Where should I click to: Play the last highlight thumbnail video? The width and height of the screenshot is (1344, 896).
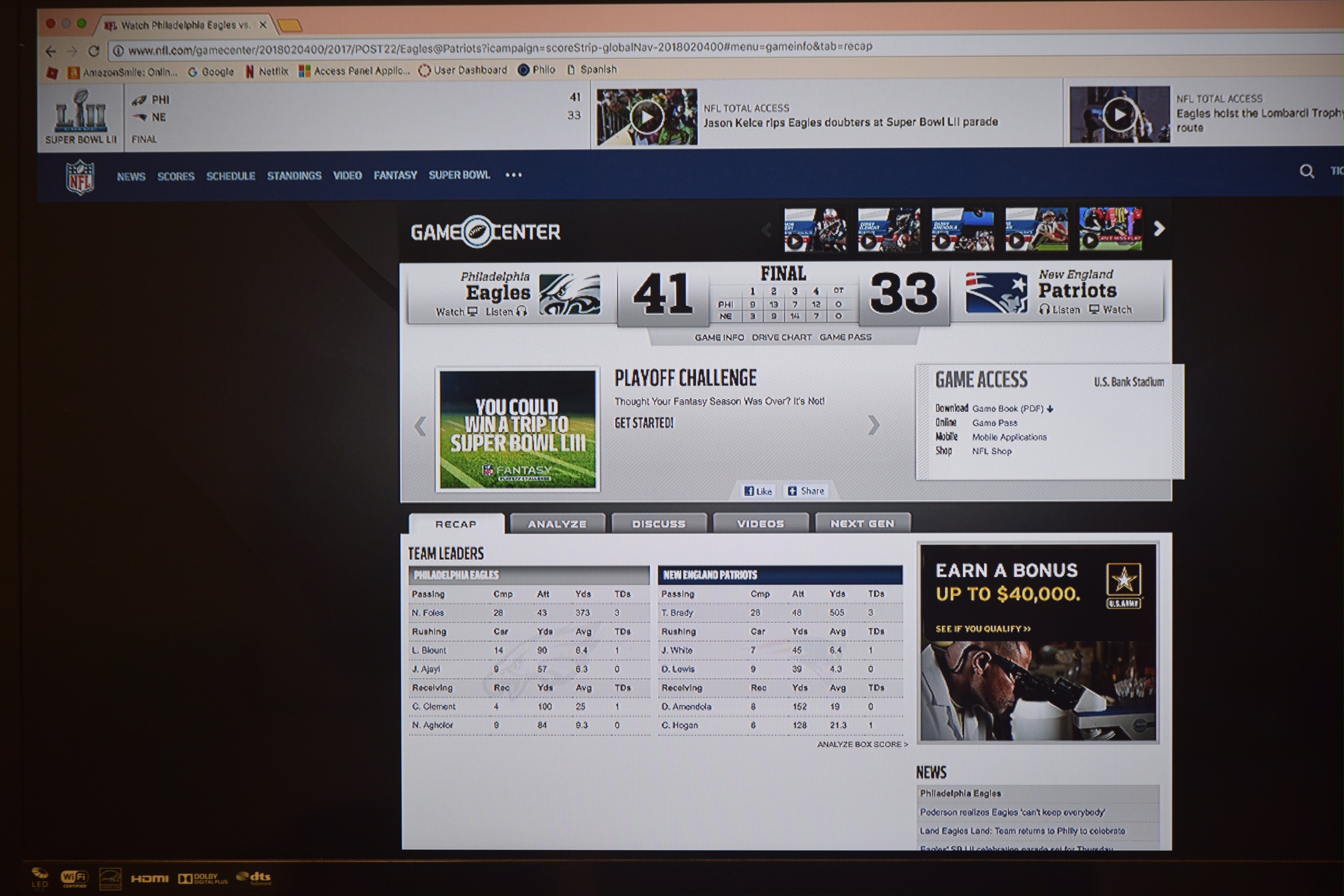[x=1110, y=228]
